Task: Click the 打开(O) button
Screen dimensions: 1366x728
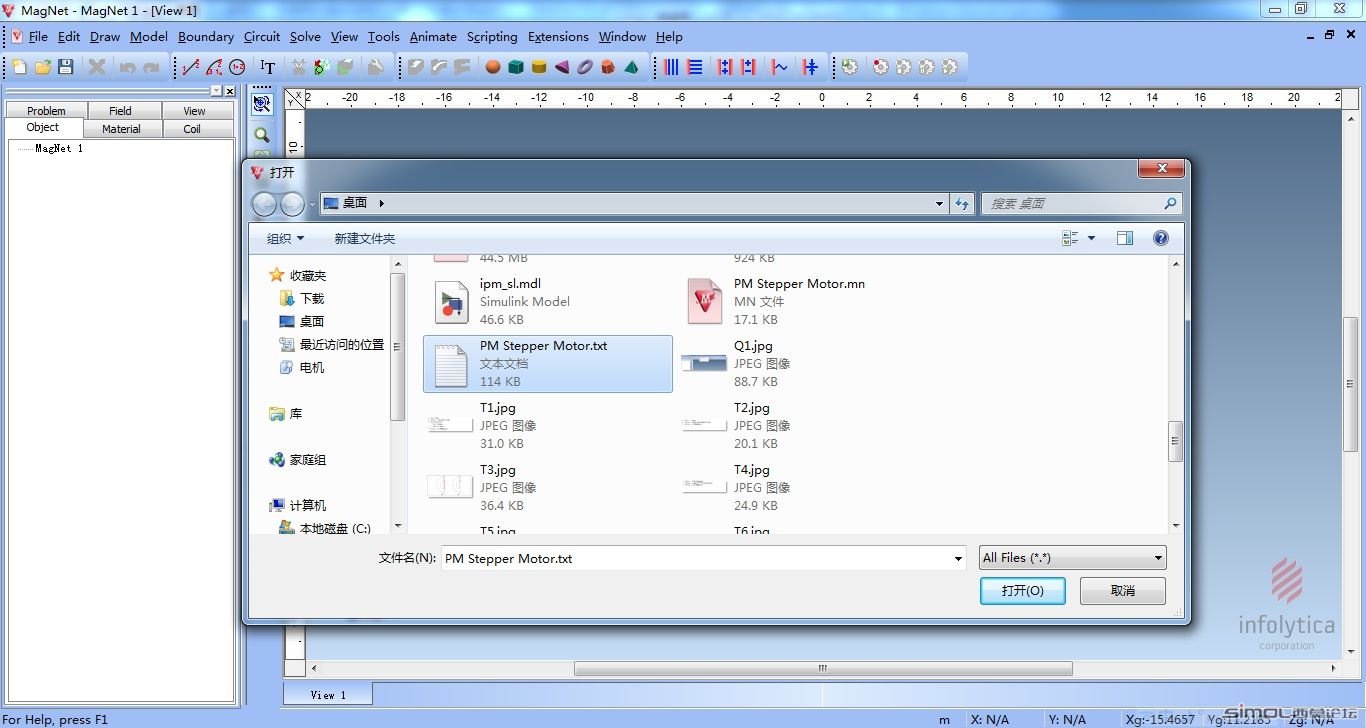Action: coord(1023,591)
